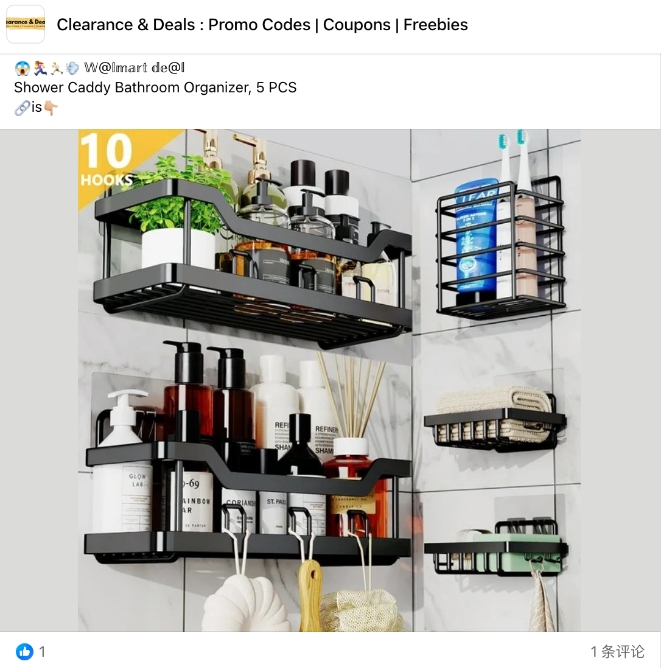Click the toothbrush holder basket in photo

[x=501, y=248]
